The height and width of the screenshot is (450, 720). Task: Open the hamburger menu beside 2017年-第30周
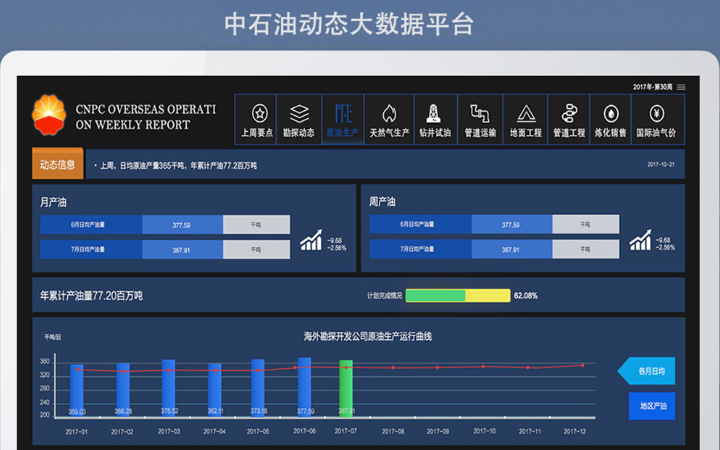coord(681,87)
